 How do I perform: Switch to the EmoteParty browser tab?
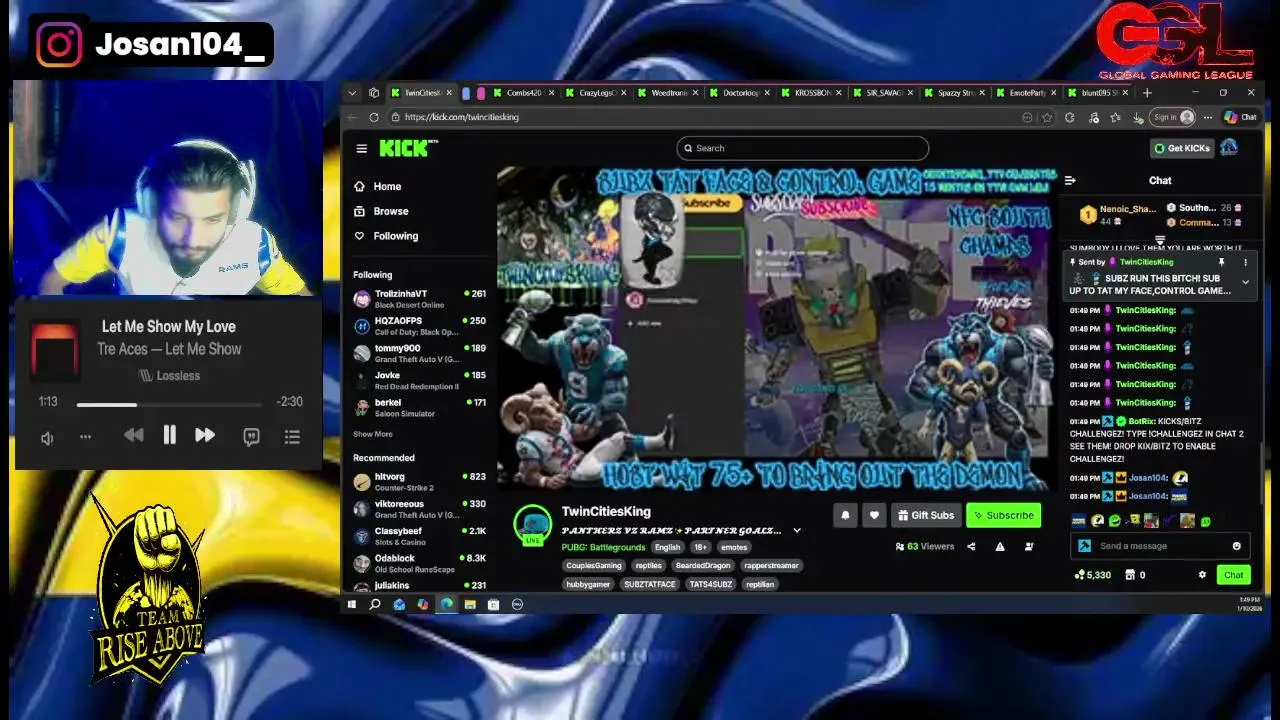[1027, 93]
